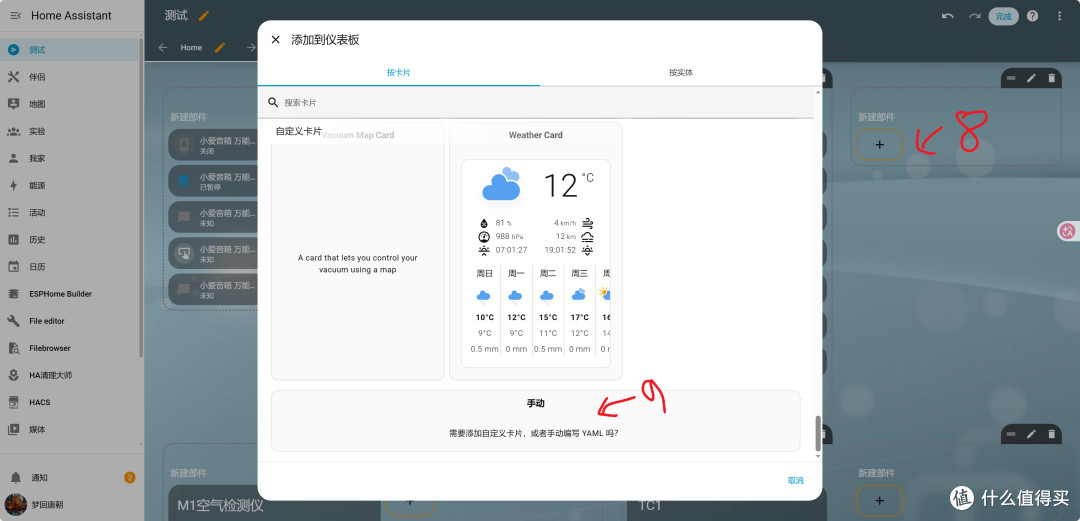Open the three-dot overflow menu

[x=1059, y=16]
